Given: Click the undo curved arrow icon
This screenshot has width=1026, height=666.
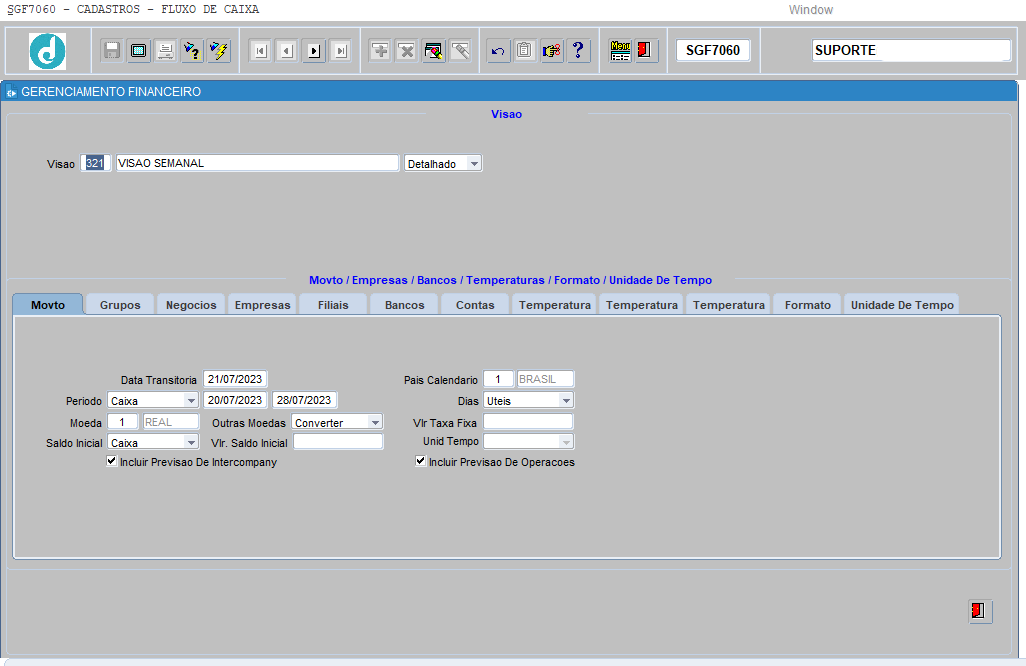Looking at the screenshot, I should pos(498,50).
